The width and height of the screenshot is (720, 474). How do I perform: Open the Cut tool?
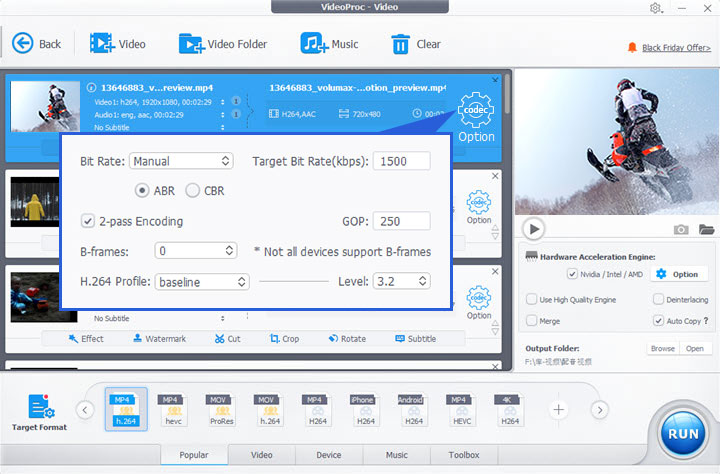coord(228,339)
